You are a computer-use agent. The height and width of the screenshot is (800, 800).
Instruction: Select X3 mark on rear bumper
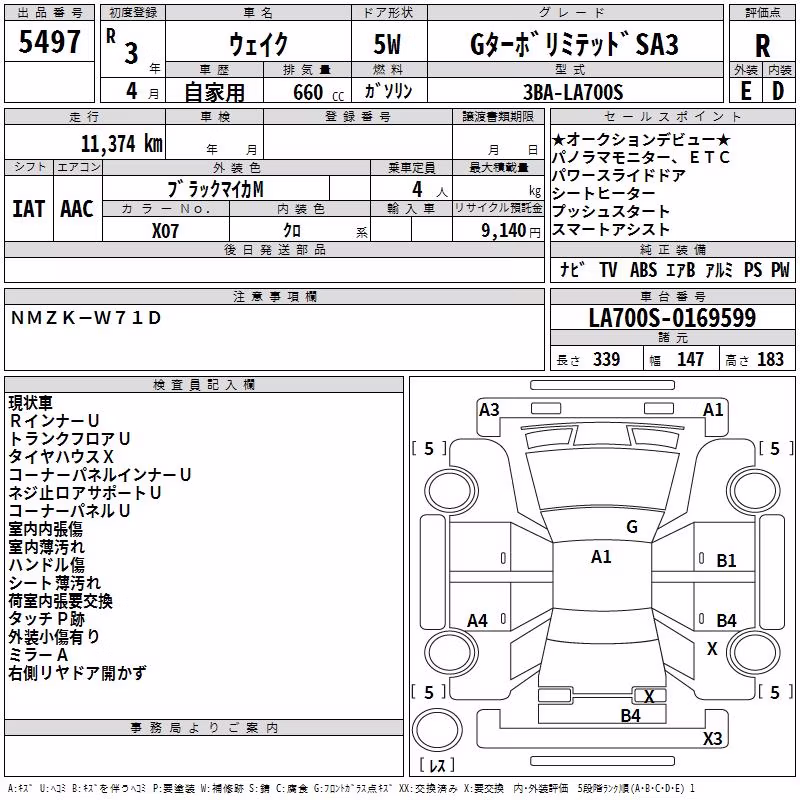coord(712,738)
